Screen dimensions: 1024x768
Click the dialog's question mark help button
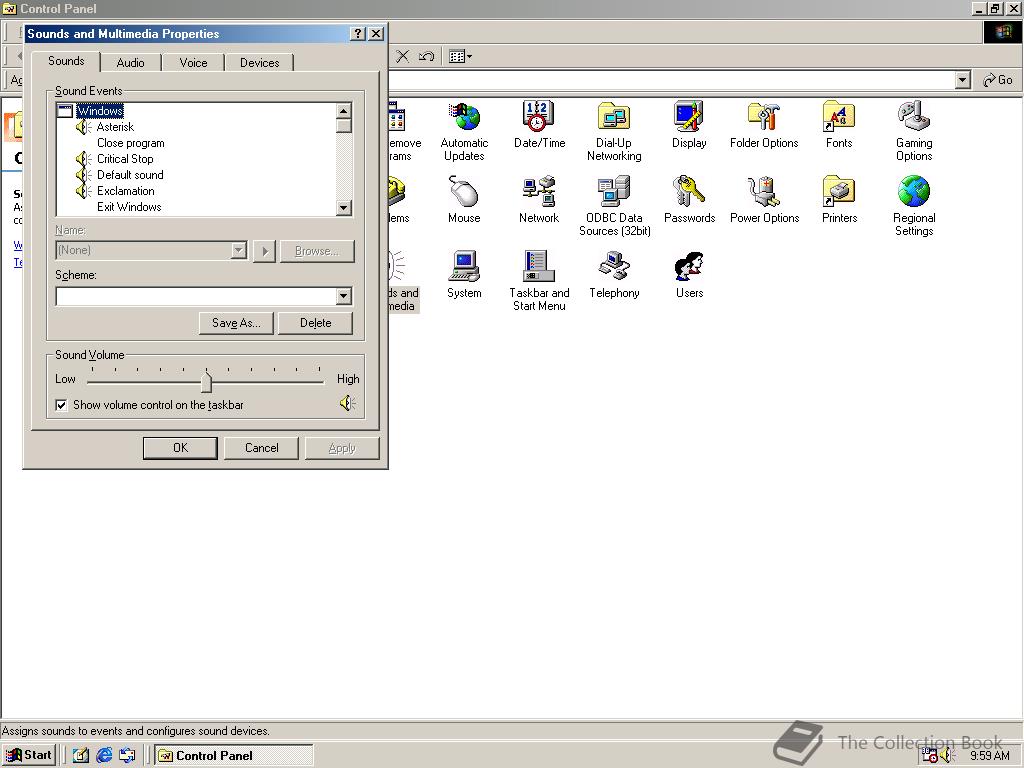coord(358,34)
